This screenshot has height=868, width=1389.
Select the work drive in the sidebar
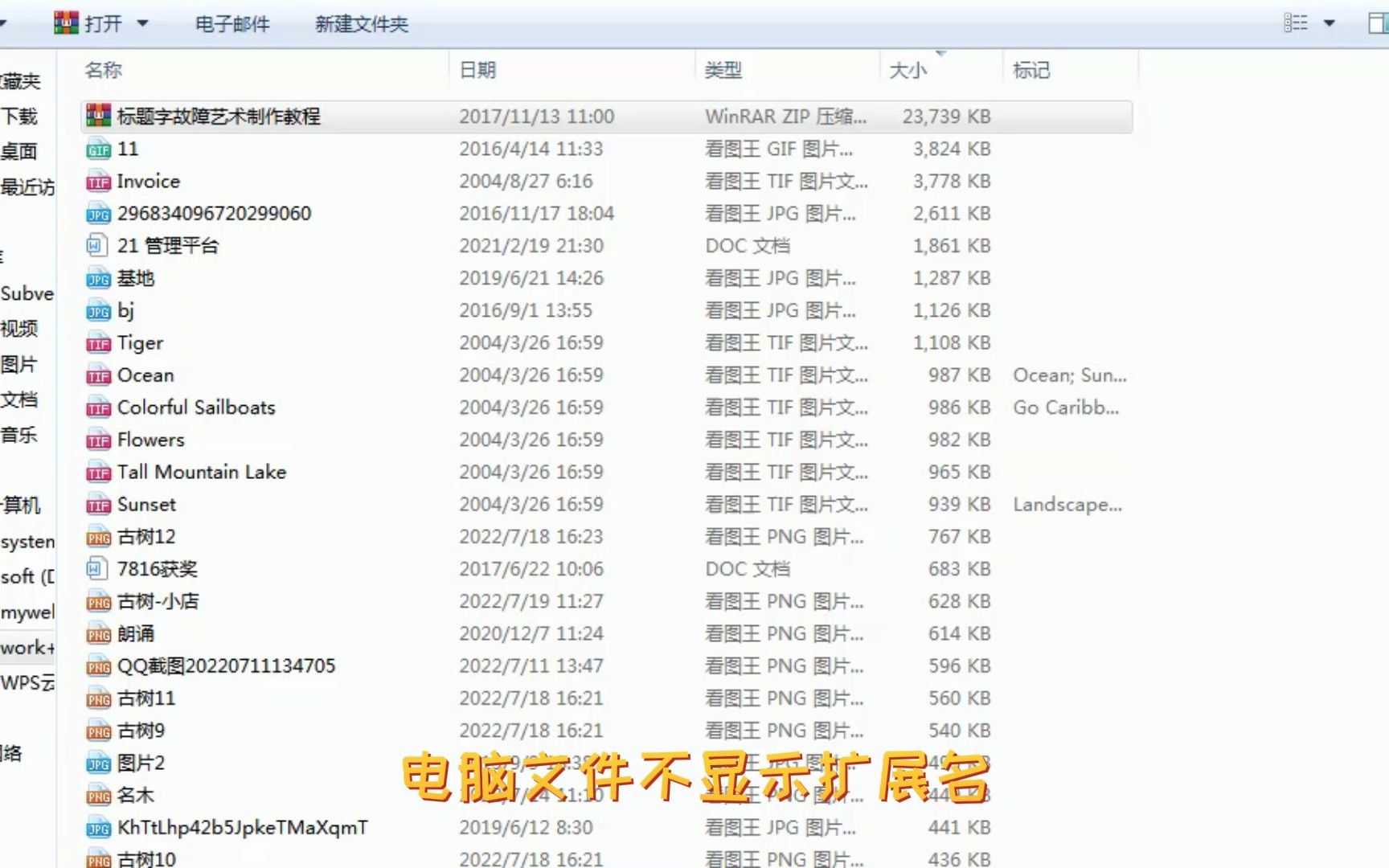[27, 648]
